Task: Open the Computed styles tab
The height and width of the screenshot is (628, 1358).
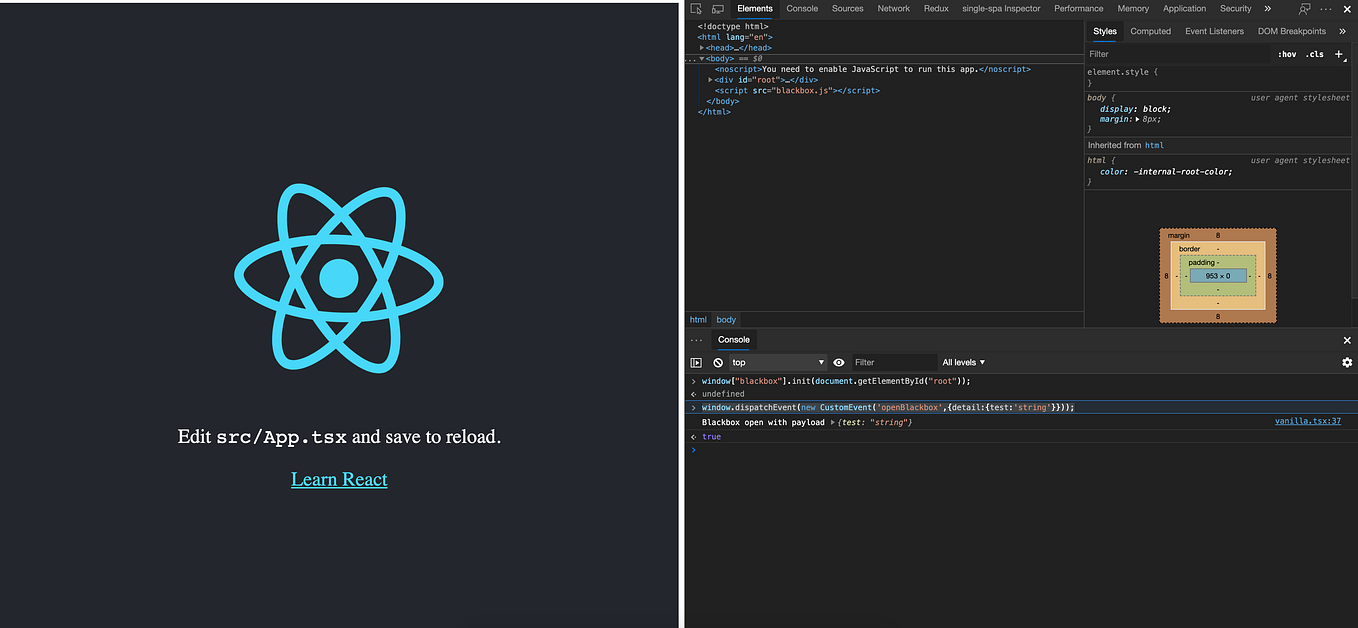Action: pos(1150,31)
